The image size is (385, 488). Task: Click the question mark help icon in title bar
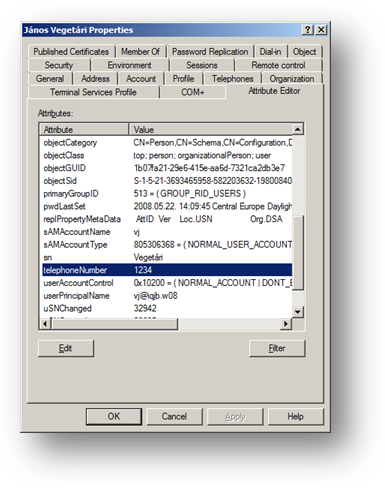pos(308,30)
